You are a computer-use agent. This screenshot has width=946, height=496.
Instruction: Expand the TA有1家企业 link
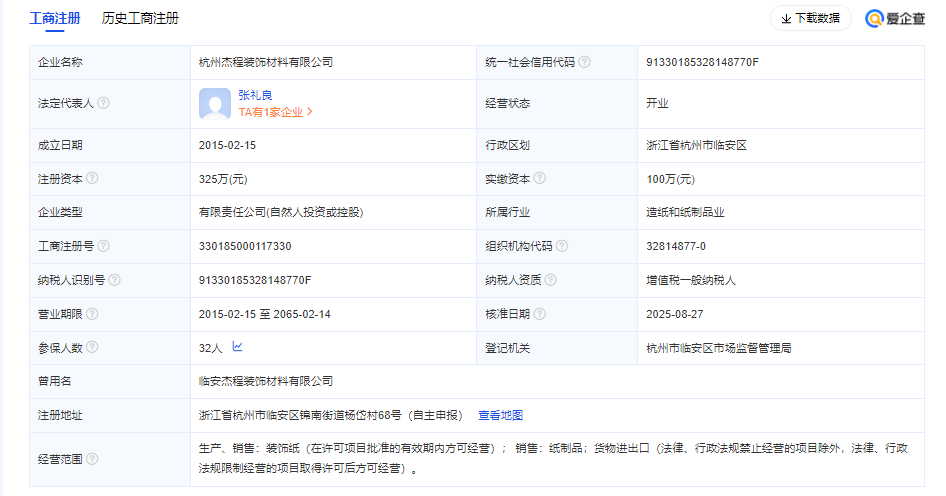coord(276,112)
